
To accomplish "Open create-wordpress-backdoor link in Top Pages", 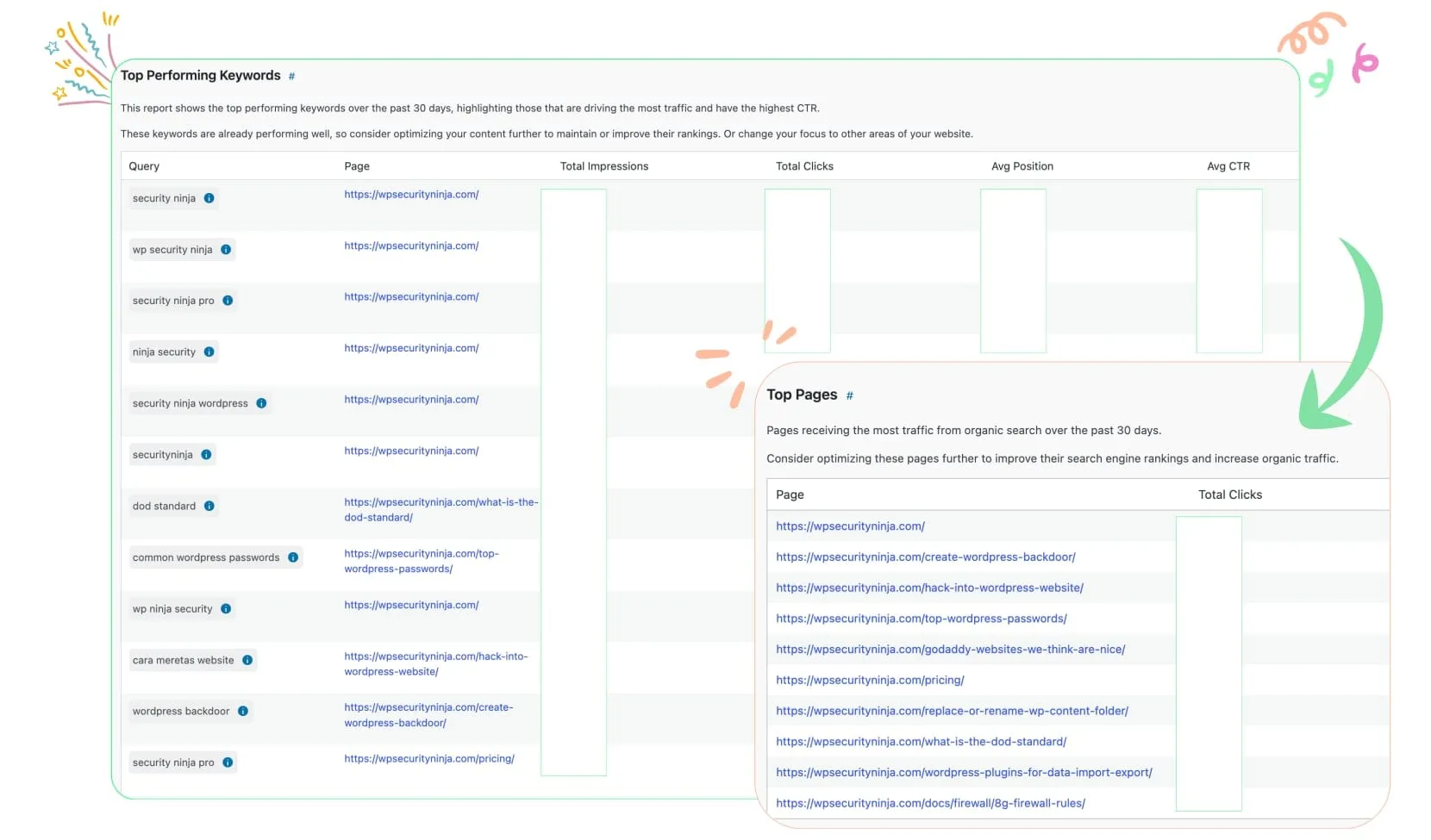I will 925,557.
